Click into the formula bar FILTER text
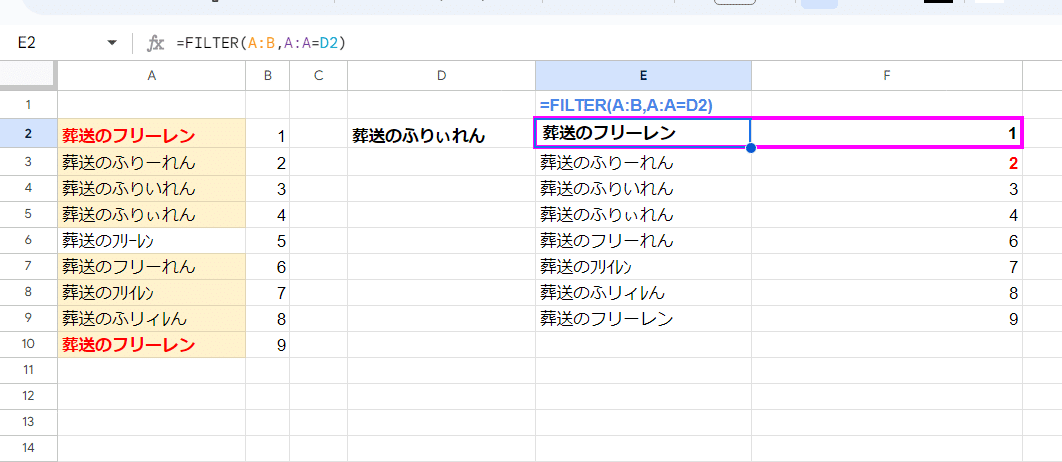1062x462 pixels. pyautogui.click(x=261, y=43)
